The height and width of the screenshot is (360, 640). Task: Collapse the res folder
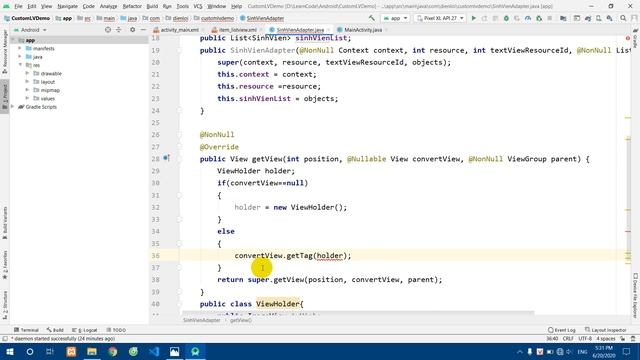(x=20, y=65)
